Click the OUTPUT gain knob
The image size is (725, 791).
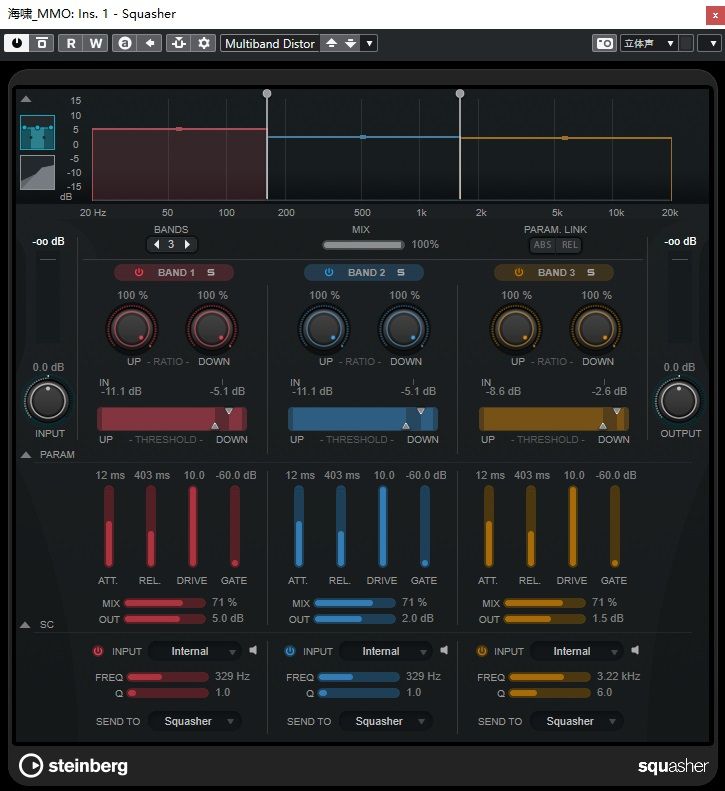point(679,401)
